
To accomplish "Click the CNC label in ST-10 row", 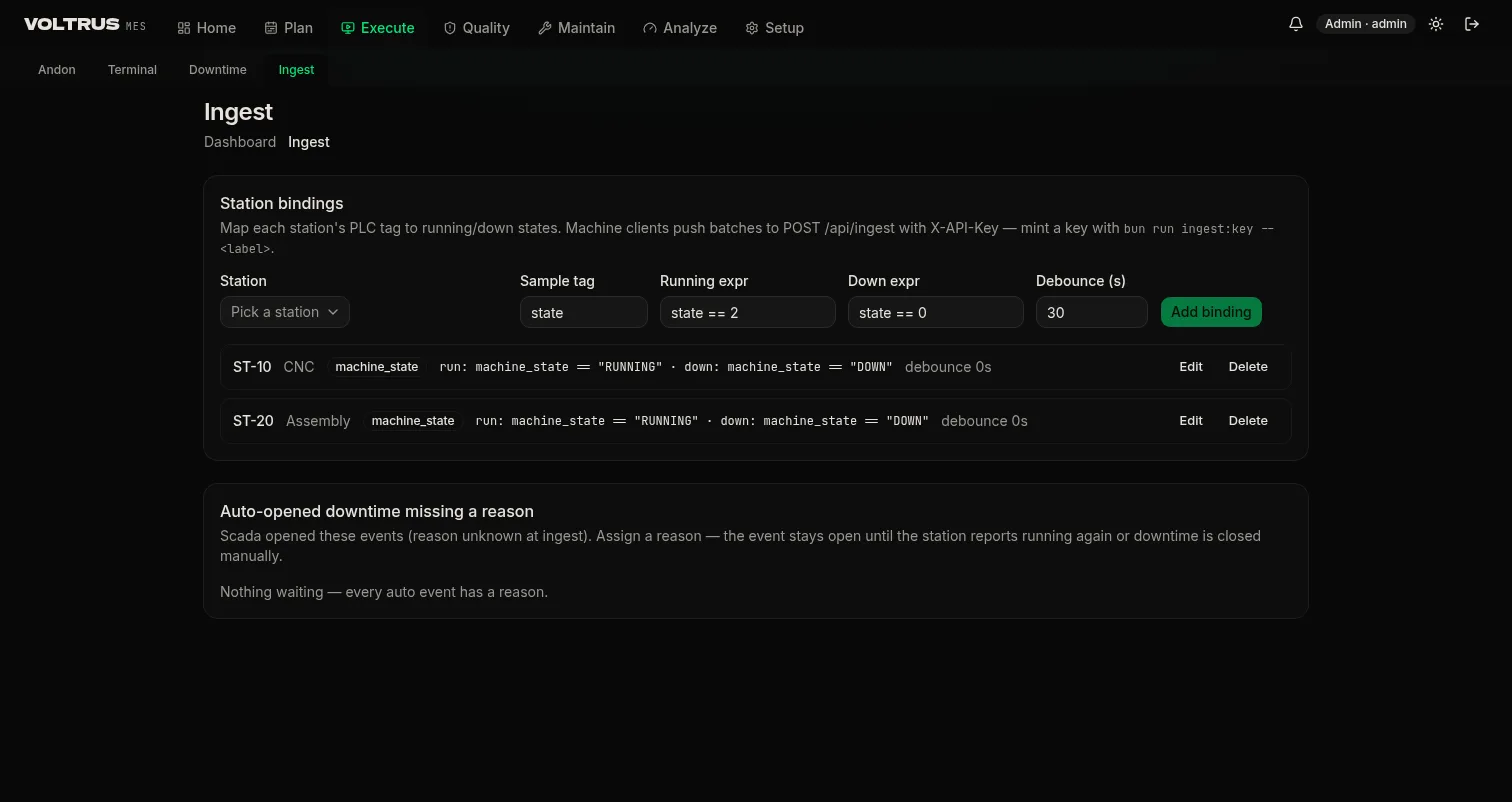I will (x=299, y=367).
